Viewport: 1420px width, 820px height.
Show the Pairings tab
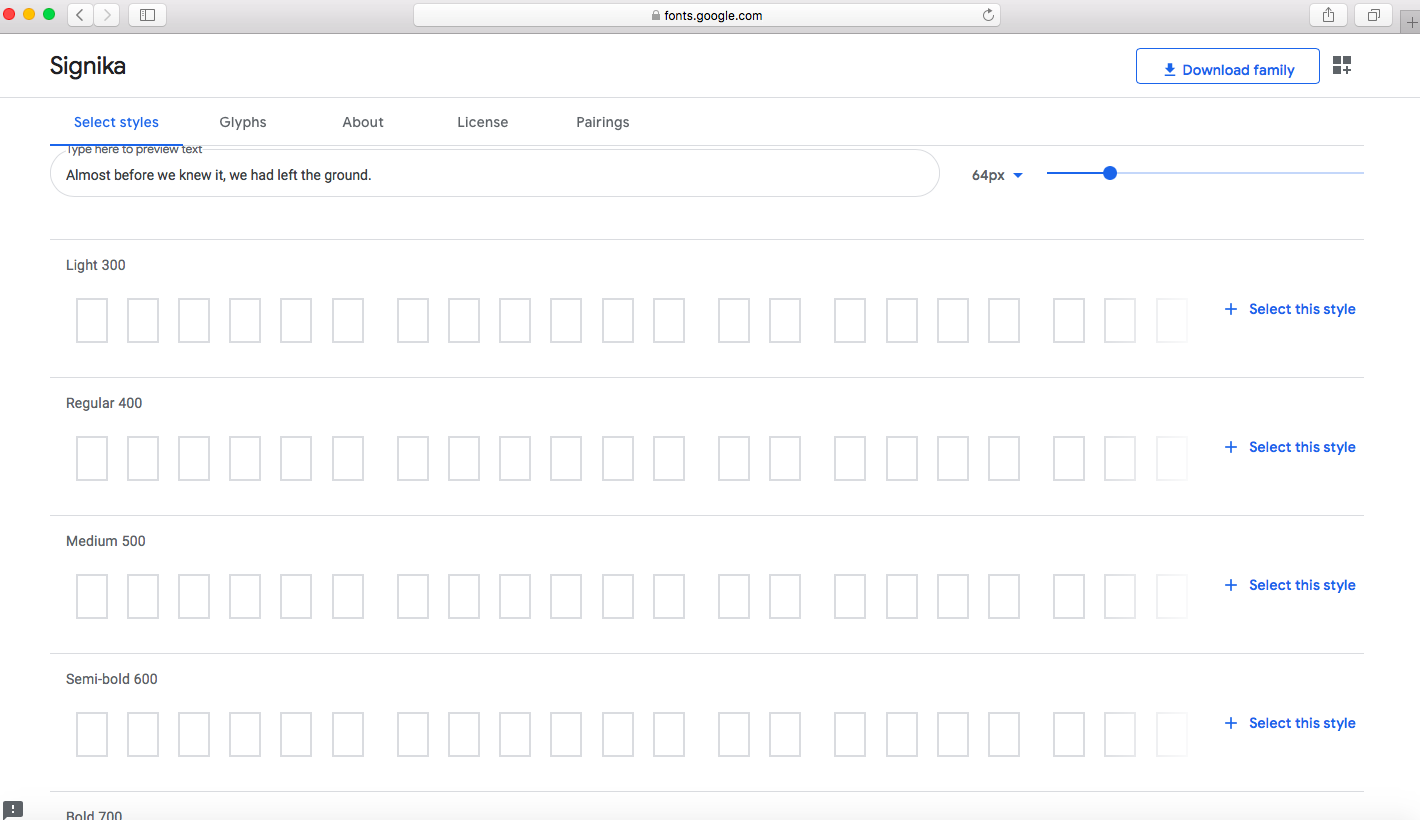[603, 122]
